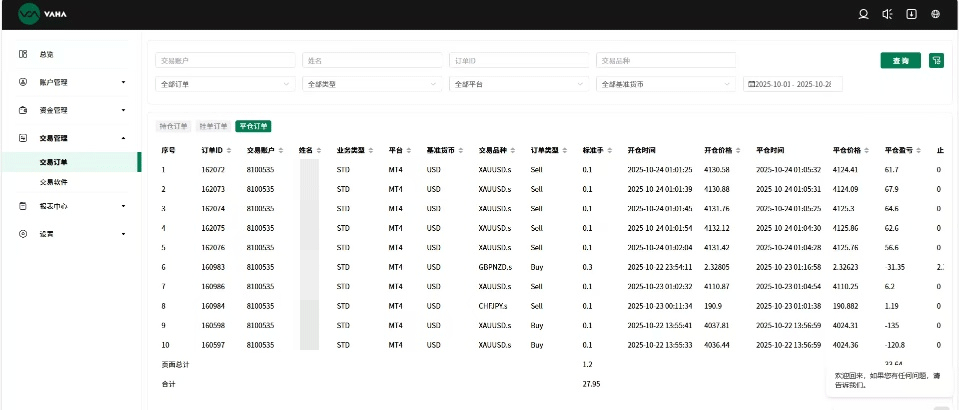This screenshot has height=410, width=959.
Task: Open the user profile icon
Action: [863, 14]
